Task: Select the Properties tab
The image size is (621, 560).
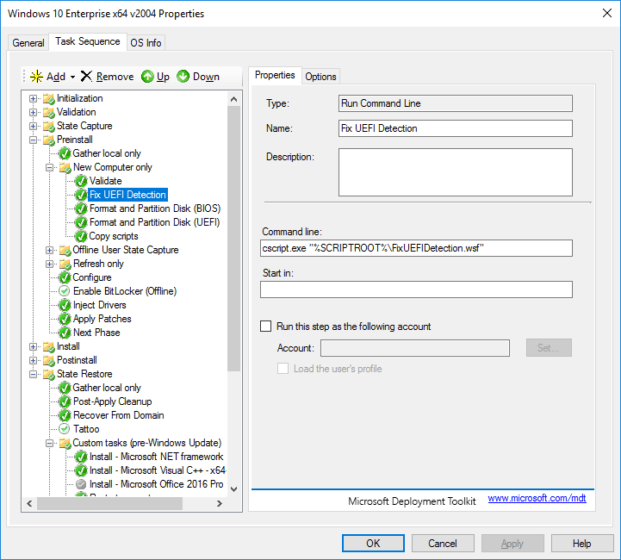Action: pyautogui.click(x=275, y=75)
